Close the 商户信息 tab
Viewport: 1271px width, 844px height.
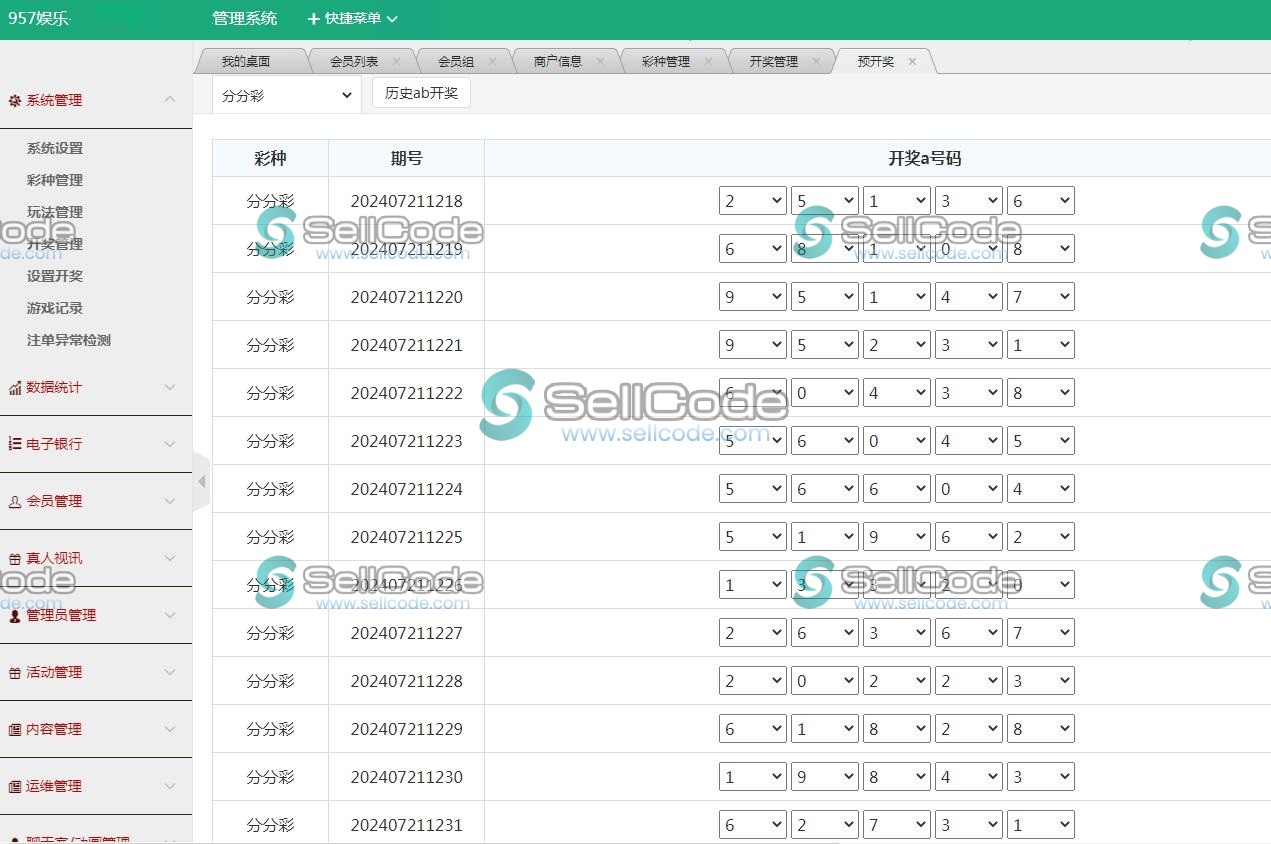pyautogui.click(x=601, y=60)
